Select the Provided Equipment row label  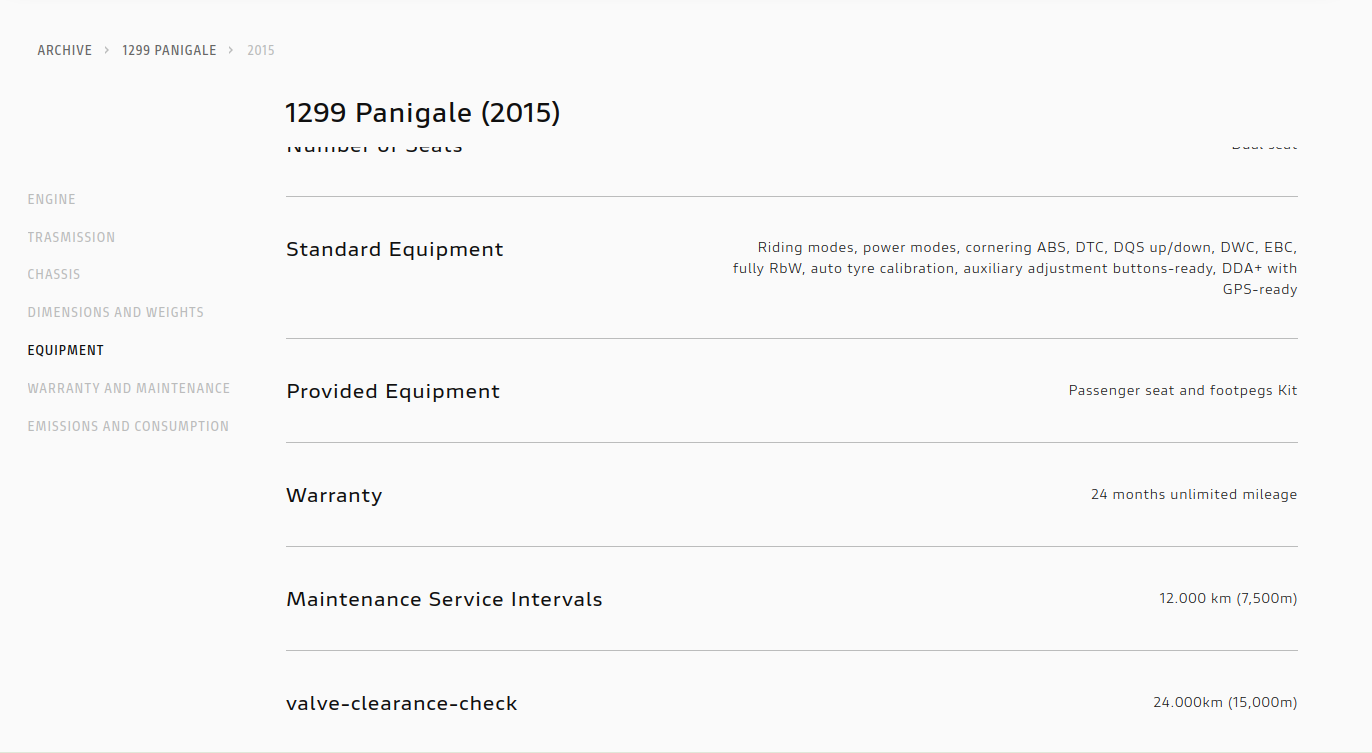392,391
